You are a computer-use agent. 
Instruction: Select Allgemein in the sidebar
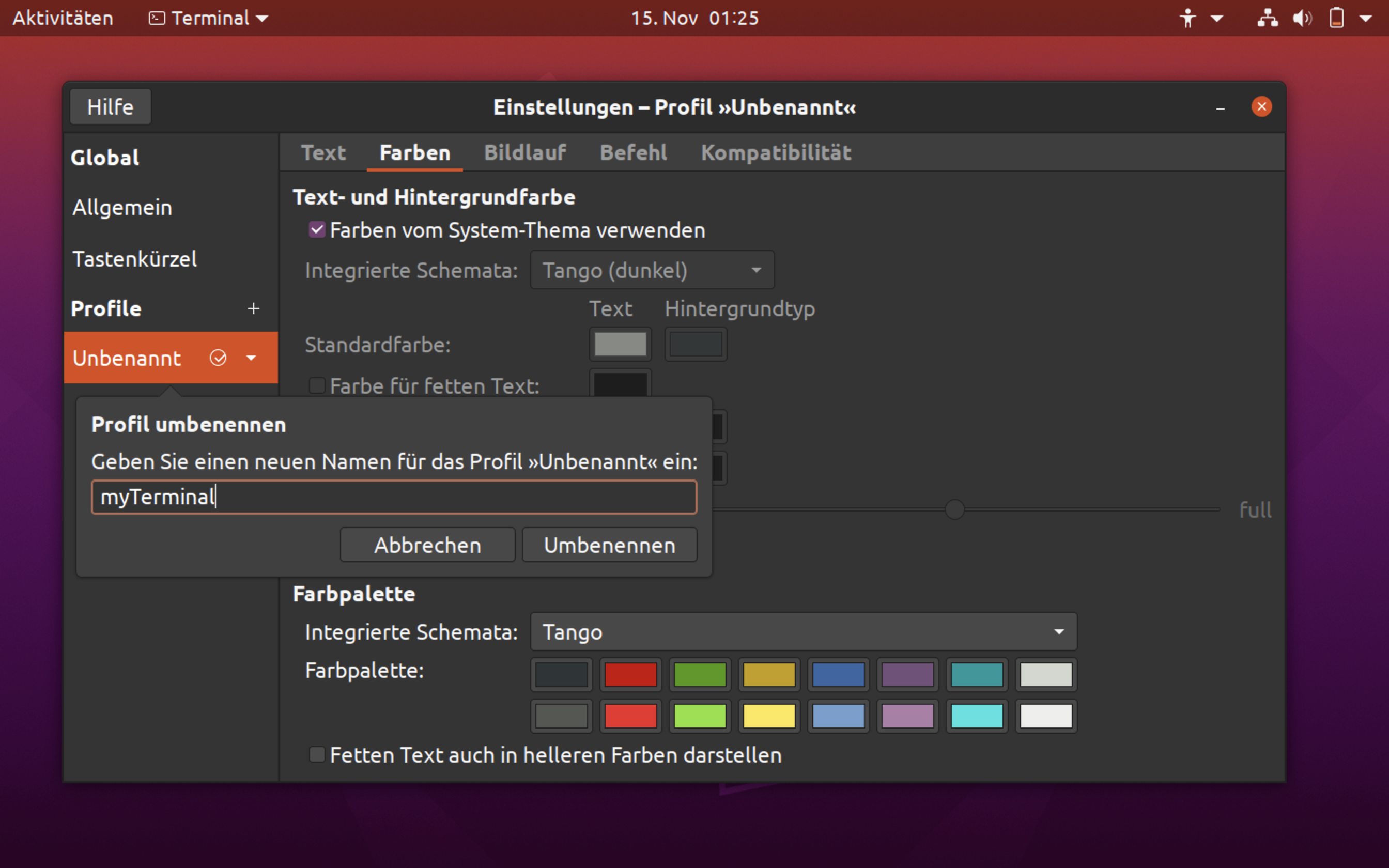[x=171, y=208]
